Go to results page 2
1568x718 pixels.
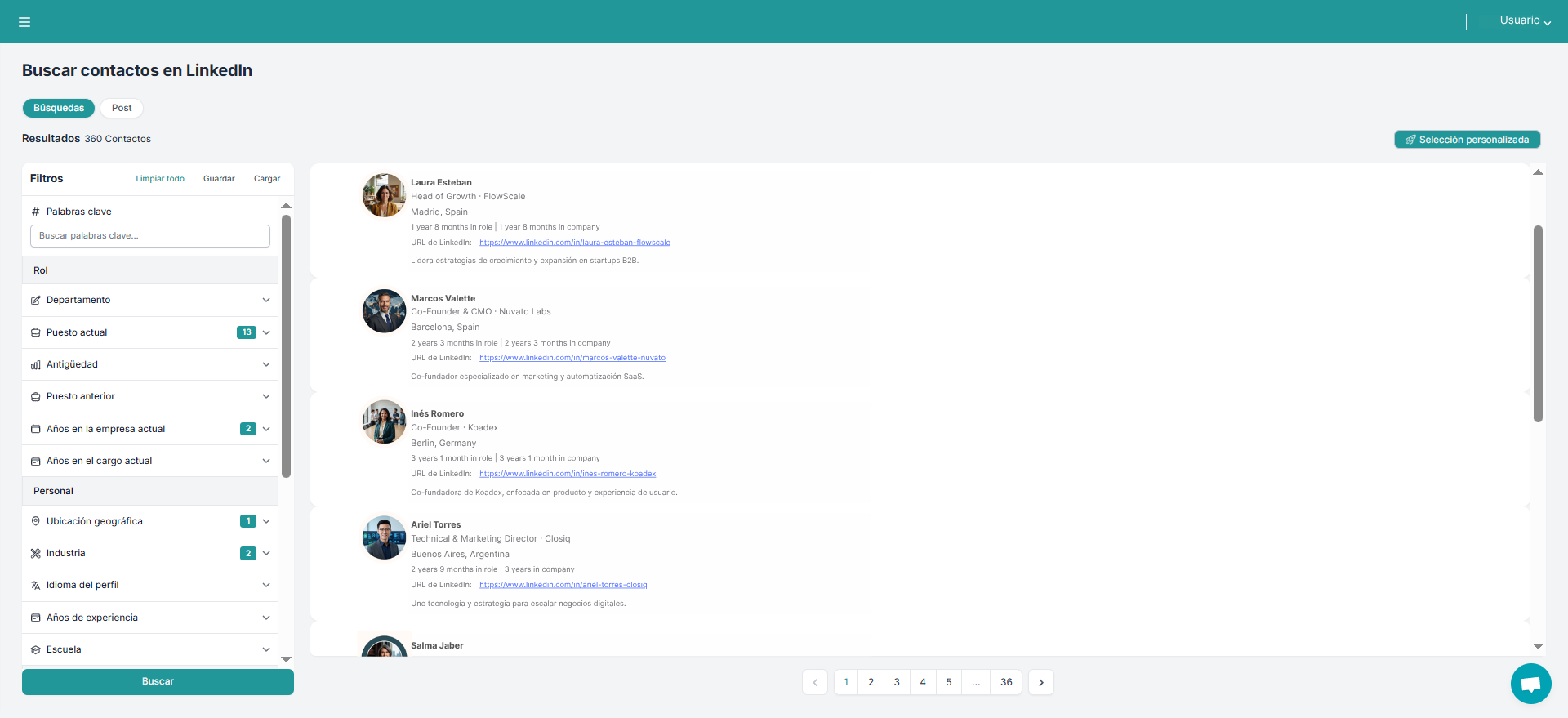pos(871,682)
